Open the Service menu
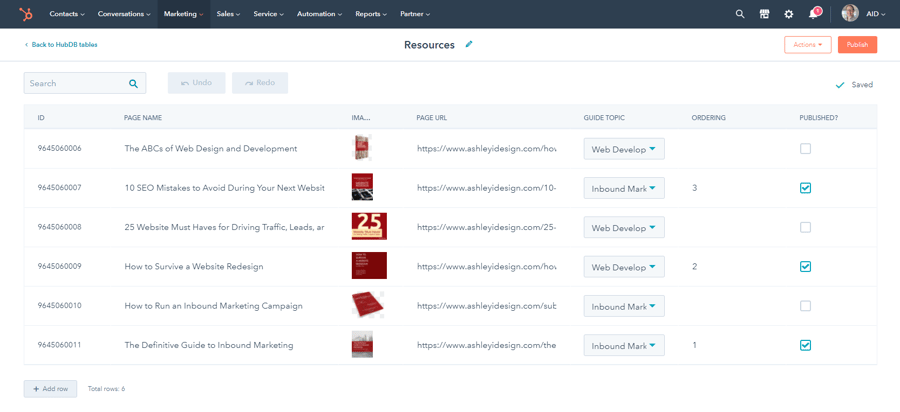Viewport: 900px width, 412px height. pyautogui.click(x=269, y=14)
